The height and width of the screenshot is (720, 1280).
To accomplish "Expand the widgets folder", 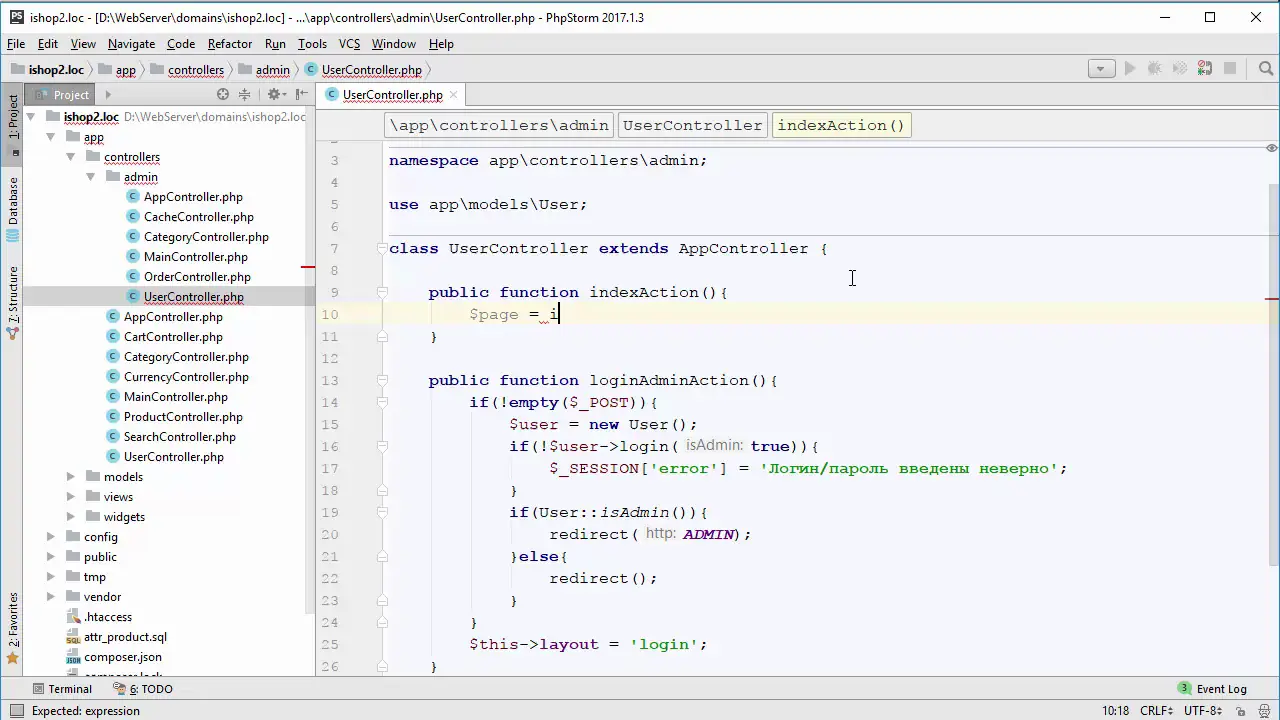I will pyautogui.click(x=71, y=517).
